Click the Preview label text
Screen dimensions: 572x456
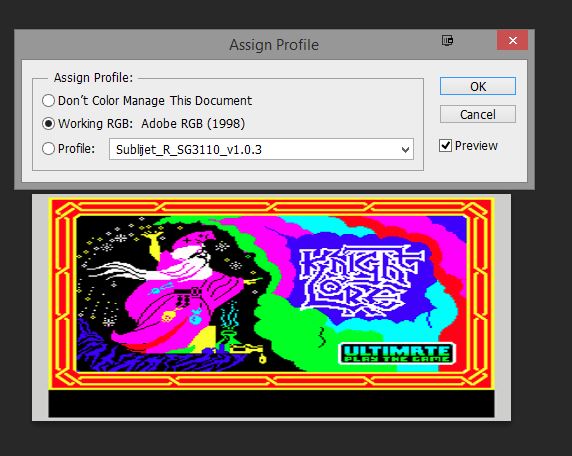coord(476,146)
